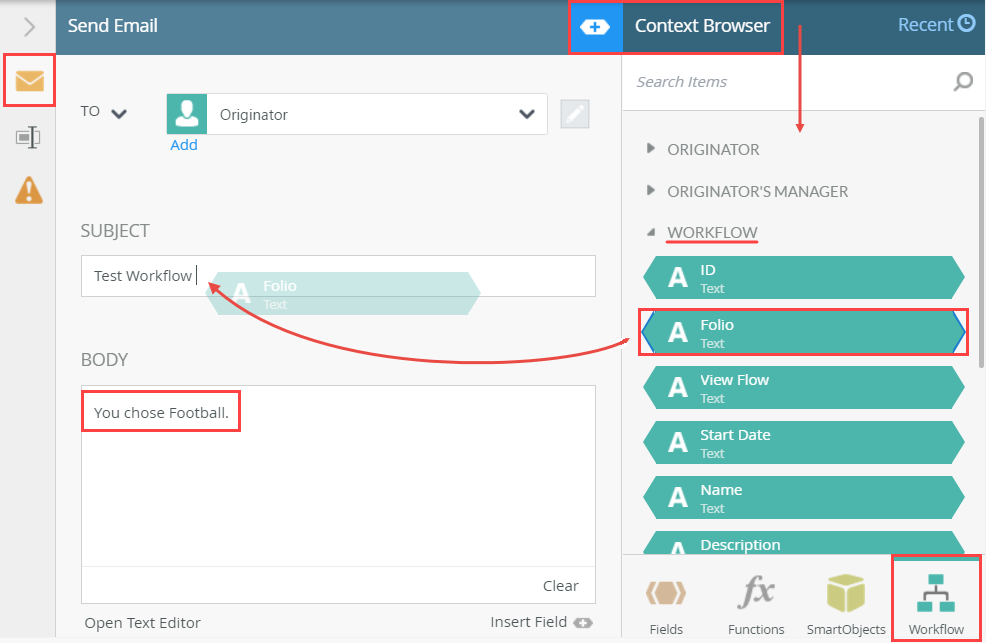Open the Originator recipient dropdown

click(527, 114)
